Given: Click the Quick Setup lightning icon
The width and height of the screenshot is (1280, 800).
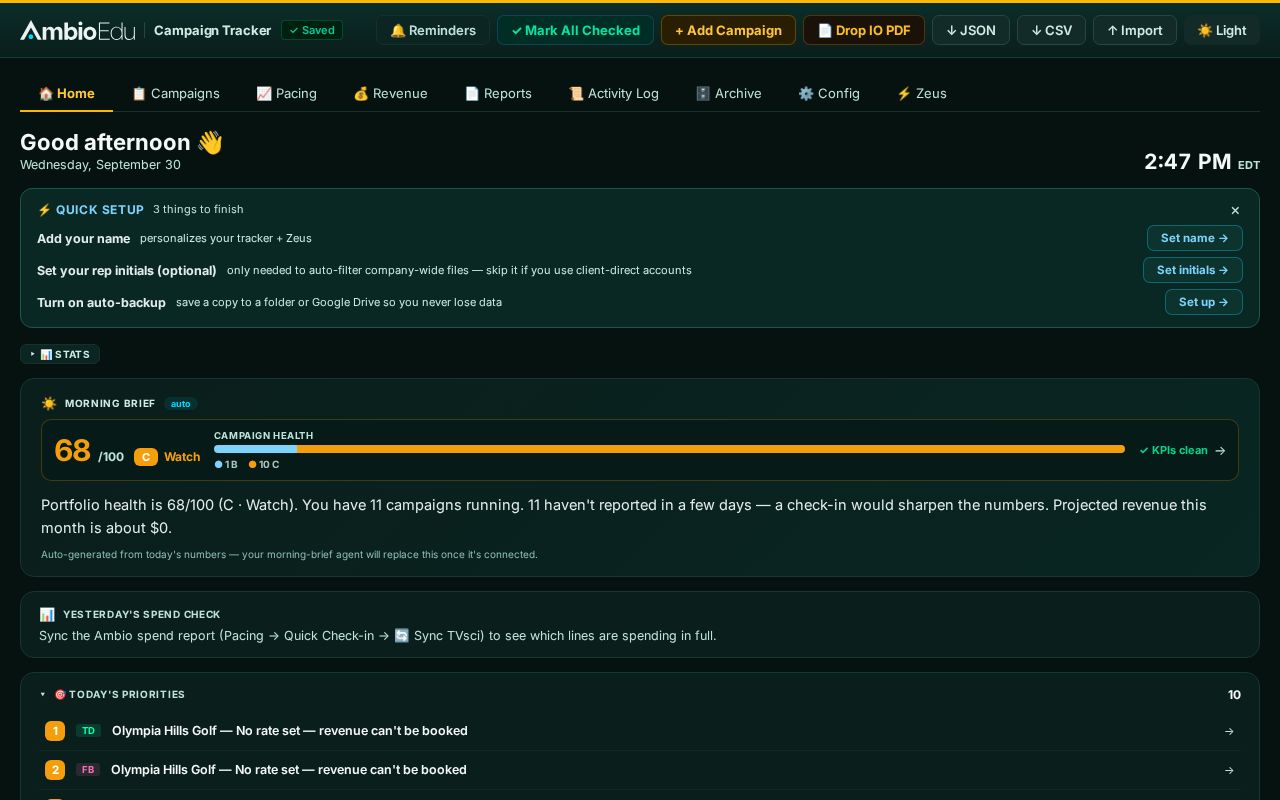Looking at the screenshot, I should coord(44,210).
